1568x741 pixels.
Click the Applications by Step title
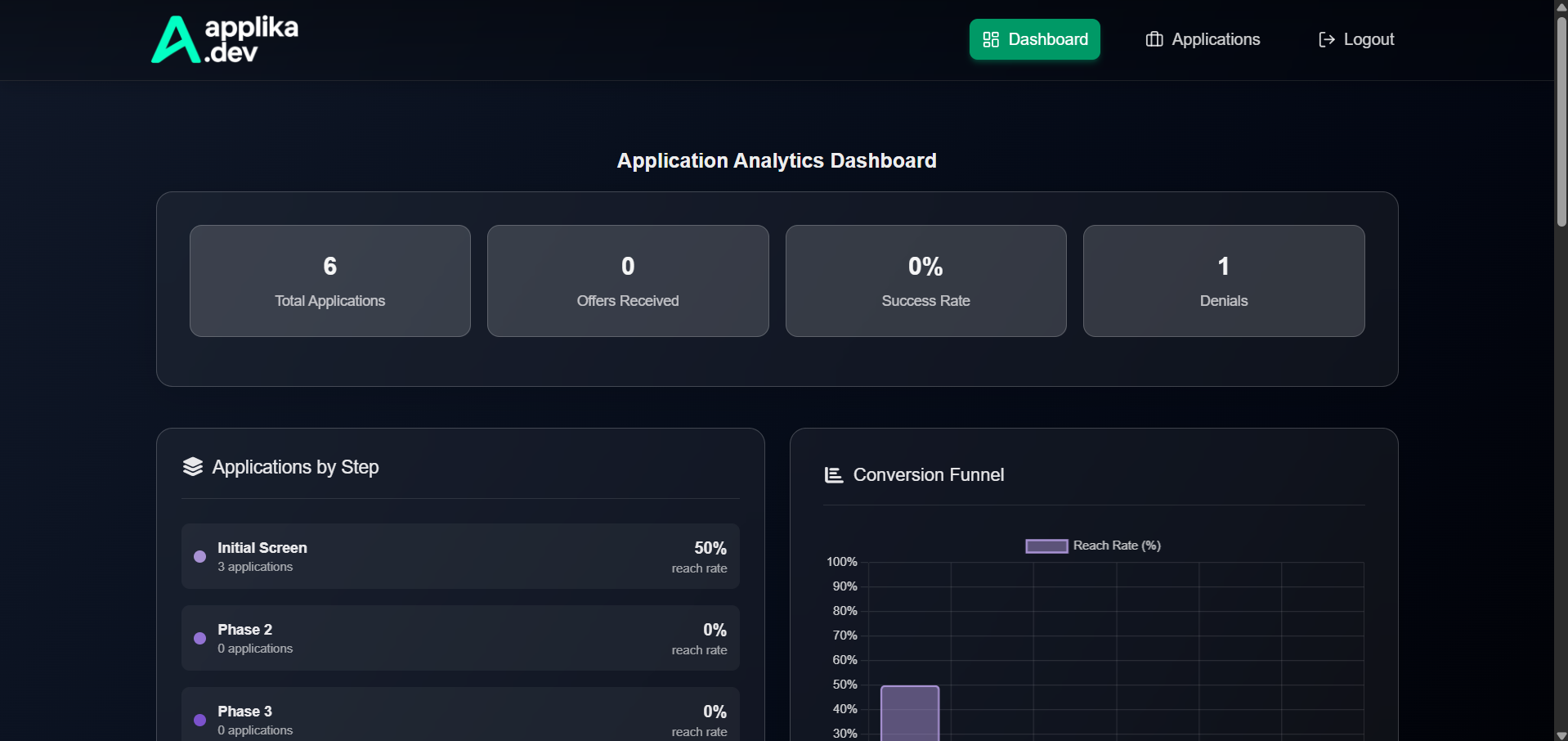[295, 467]
